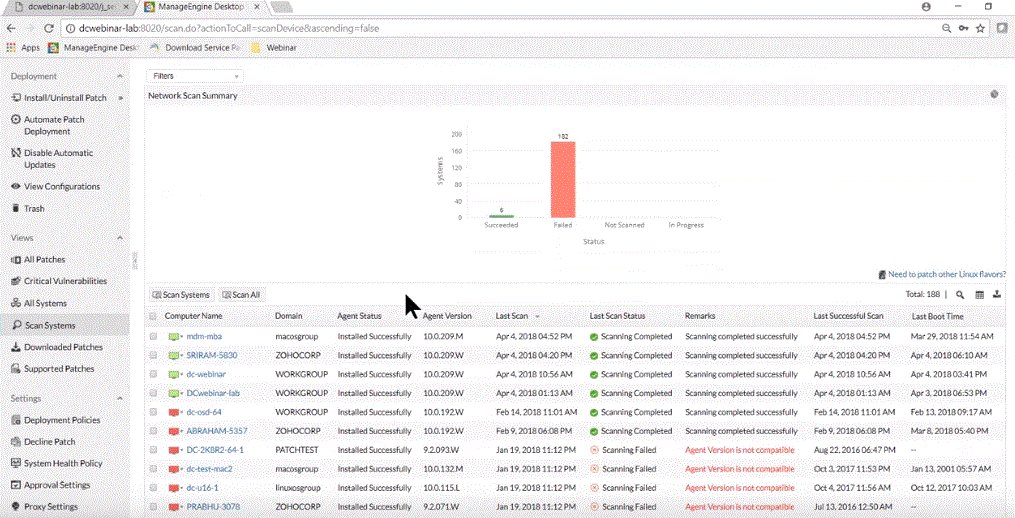The width and height of the screenshot is (1015, 518).
Task: Check the ABRAHAM-5357 row checkbox
Action: pos(153,431)
